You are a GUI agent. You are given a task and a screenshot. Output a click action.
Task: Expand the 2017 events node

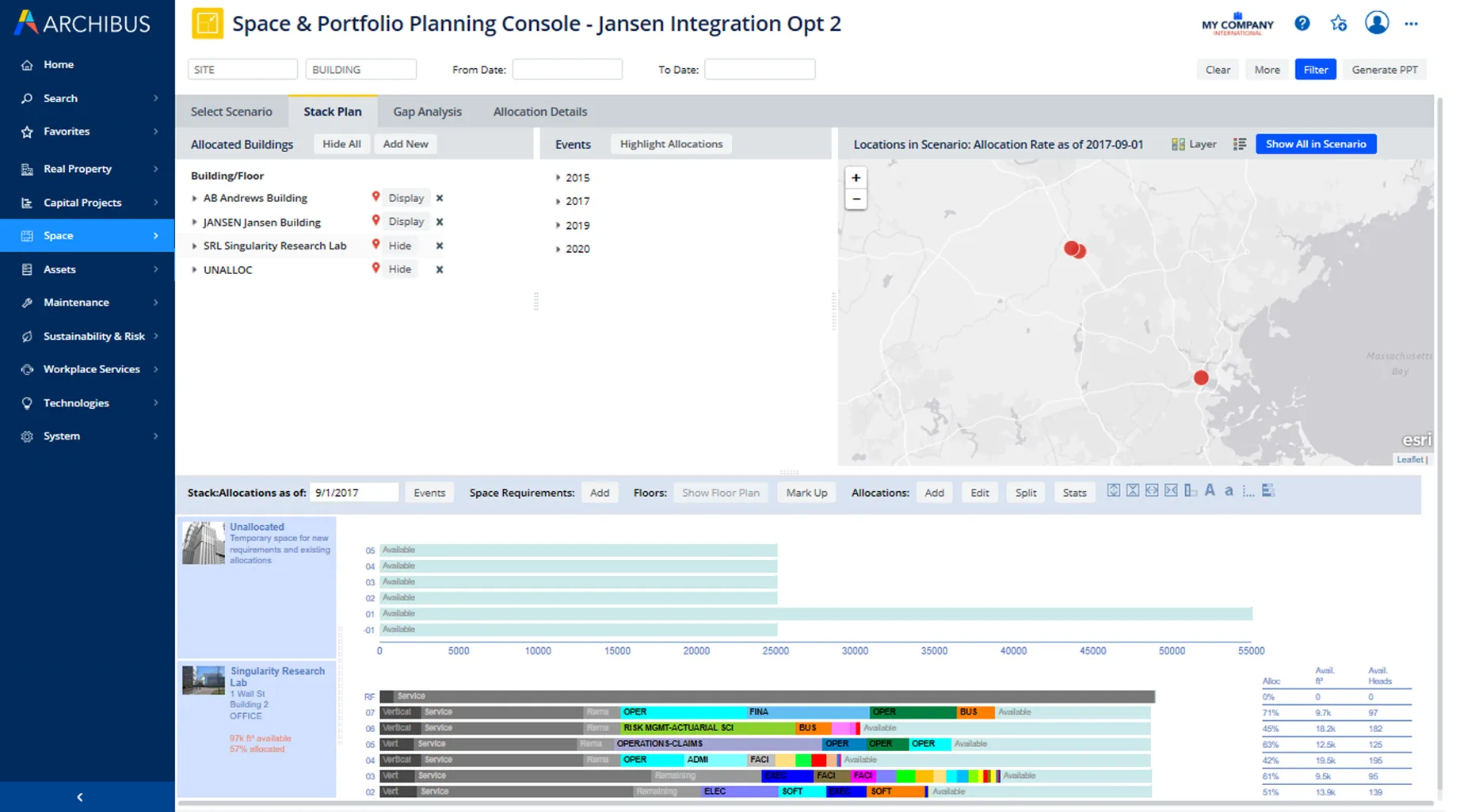558,202
